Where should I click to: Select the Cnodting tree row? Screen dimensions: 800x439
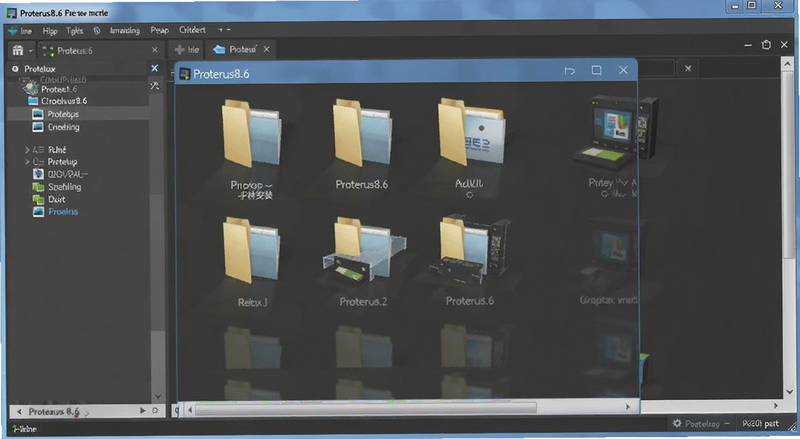point(78,127)
